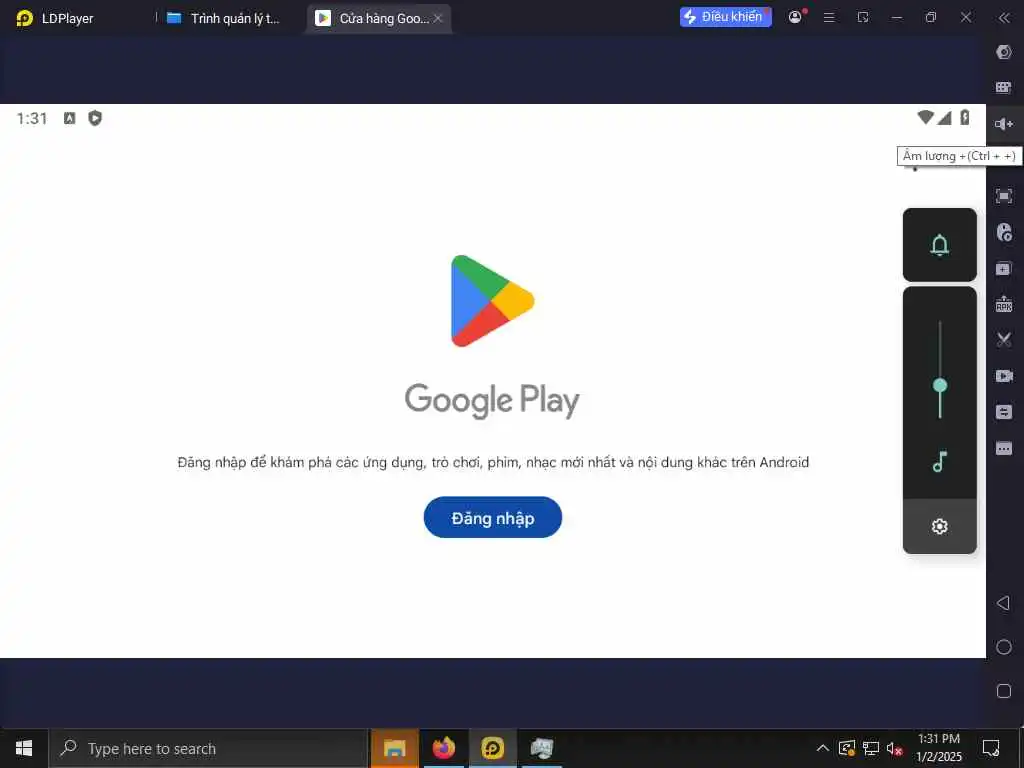
Task: Open File Explorer from taskbar
Action: tap(394, 748)
